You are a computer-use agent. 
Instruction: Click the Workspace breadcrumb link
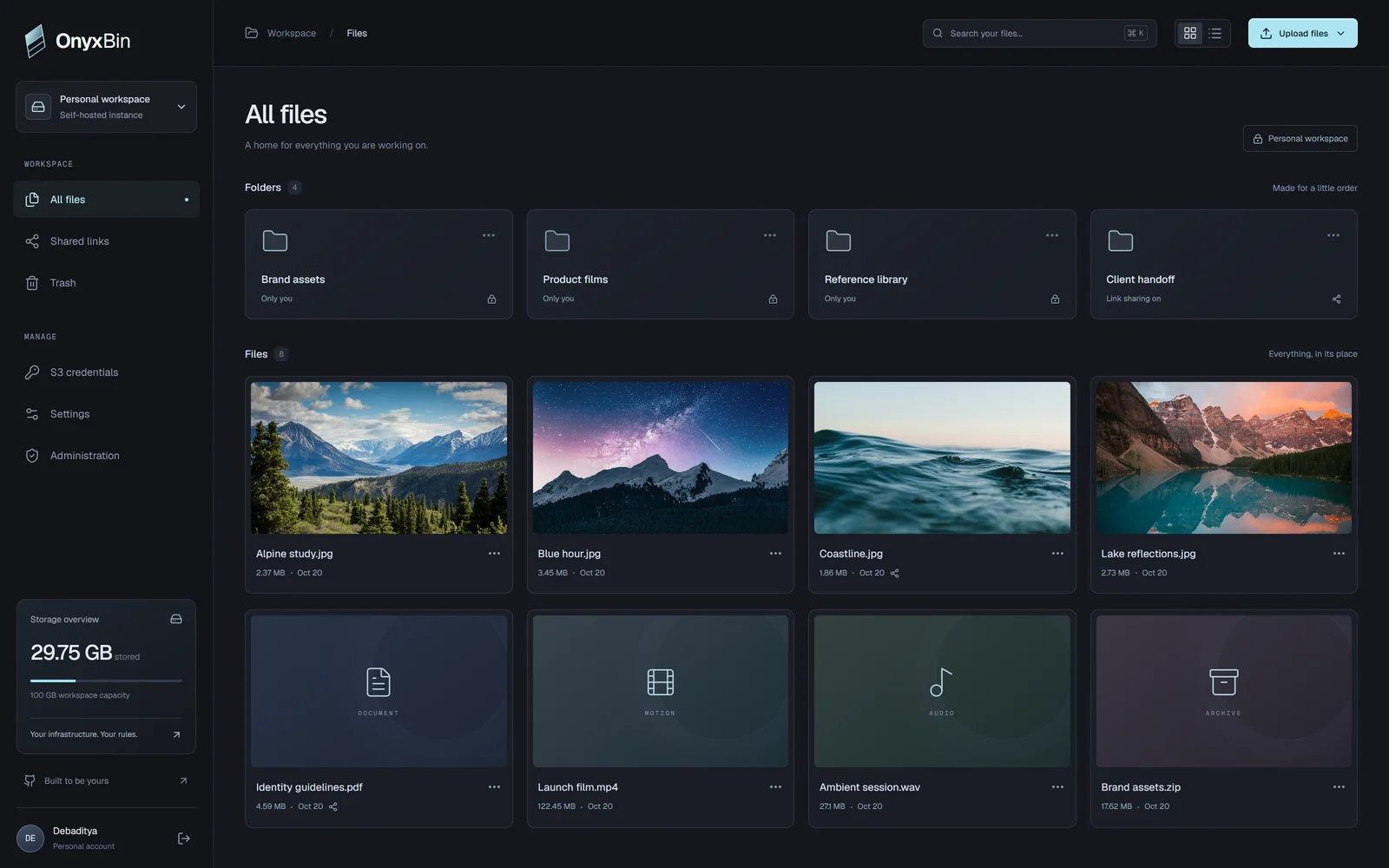click(292, 33)
